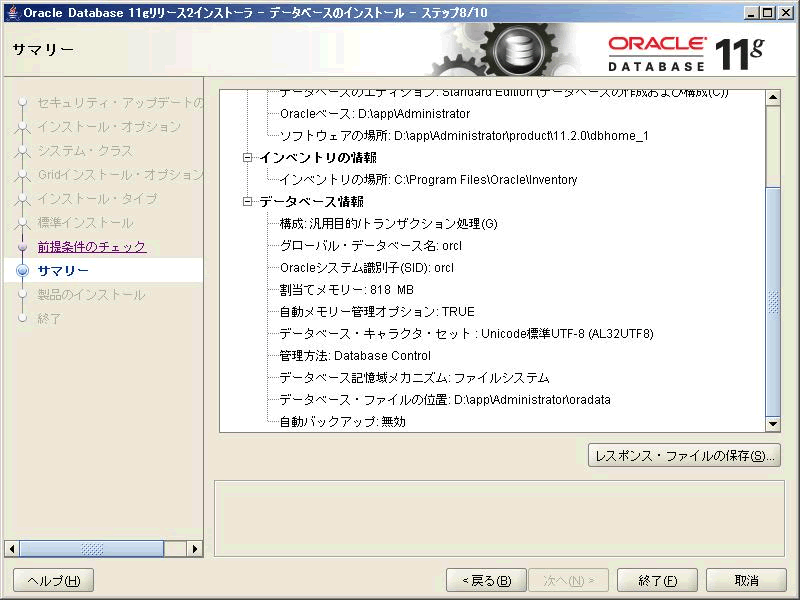Viewport: 800px width, 600px height.
Task: Collapse the インベントリの情報 tree node
Action: pos(248,158)
